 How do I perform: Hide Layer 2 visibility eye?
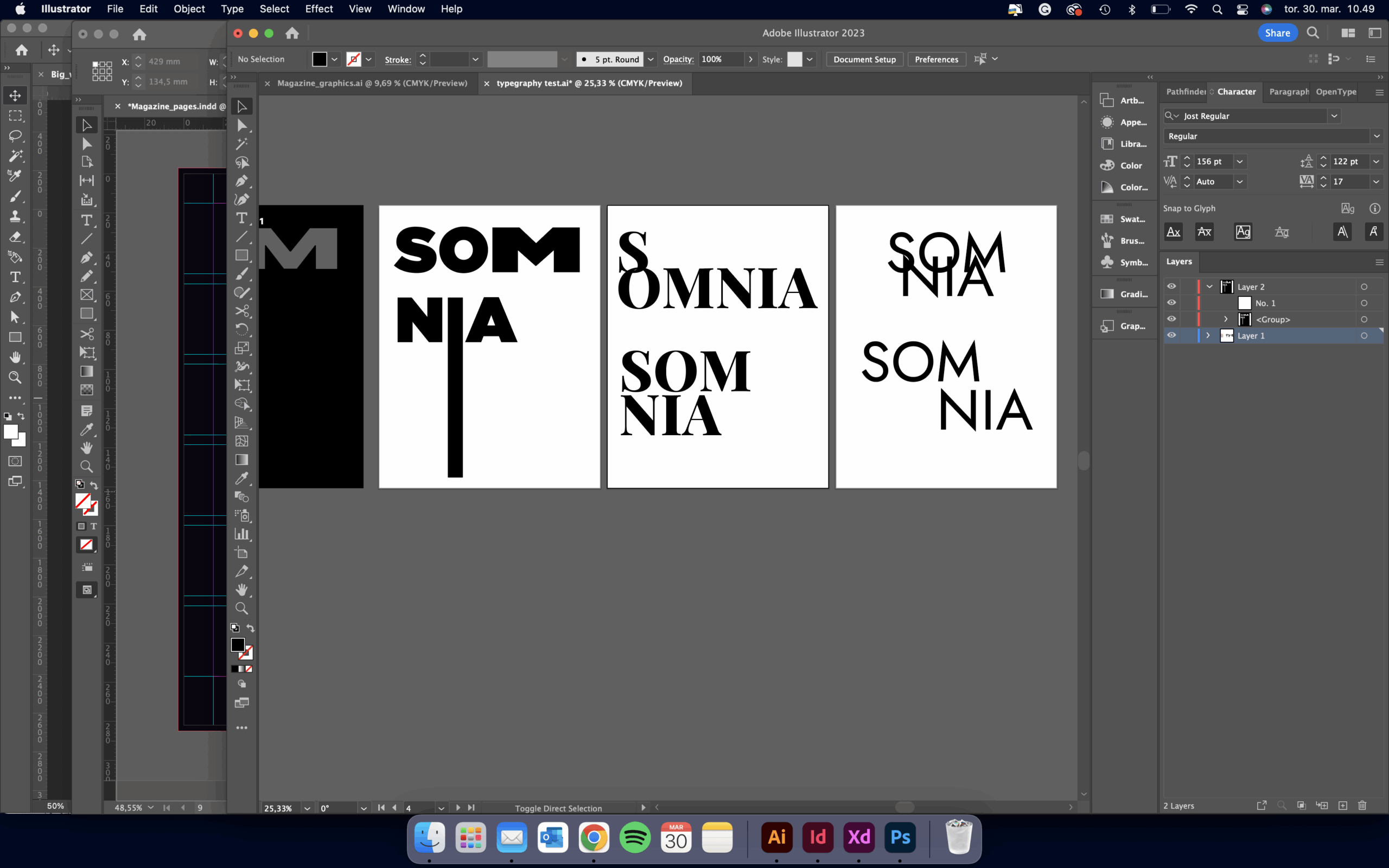[1171, 286]
